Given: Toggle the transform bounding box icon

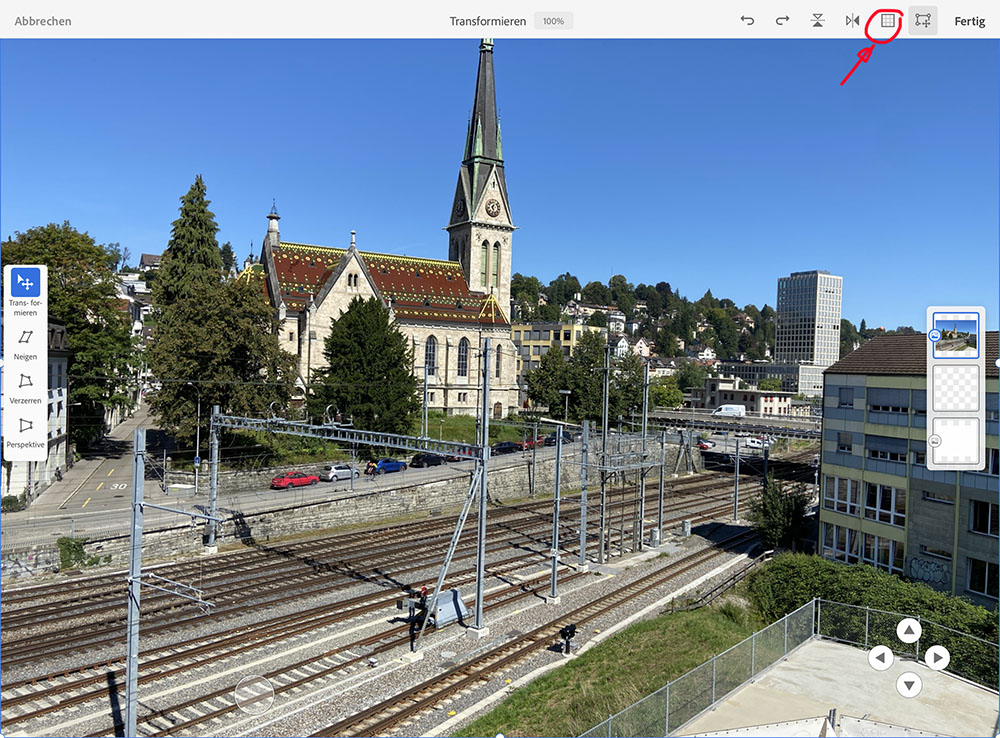Looking at the screenshot, I should (922, 20).
